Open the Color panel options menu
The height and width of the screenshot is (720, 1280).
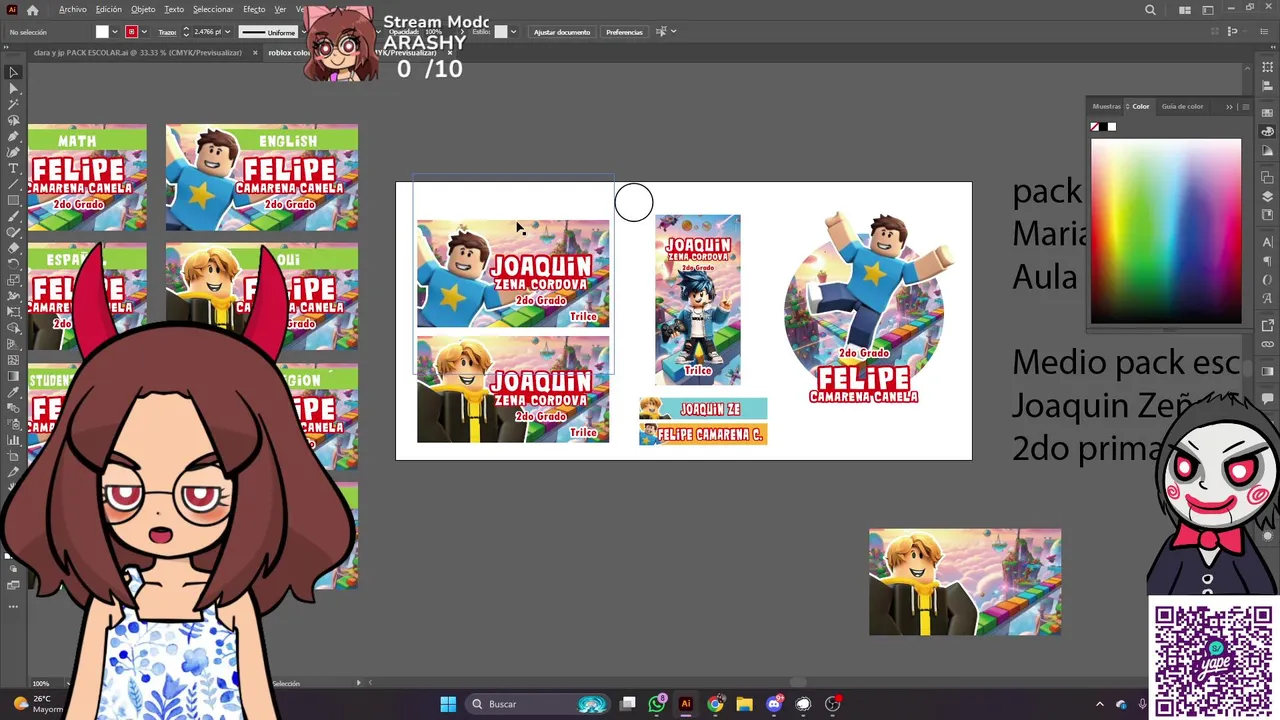(x=1245, y=106)
